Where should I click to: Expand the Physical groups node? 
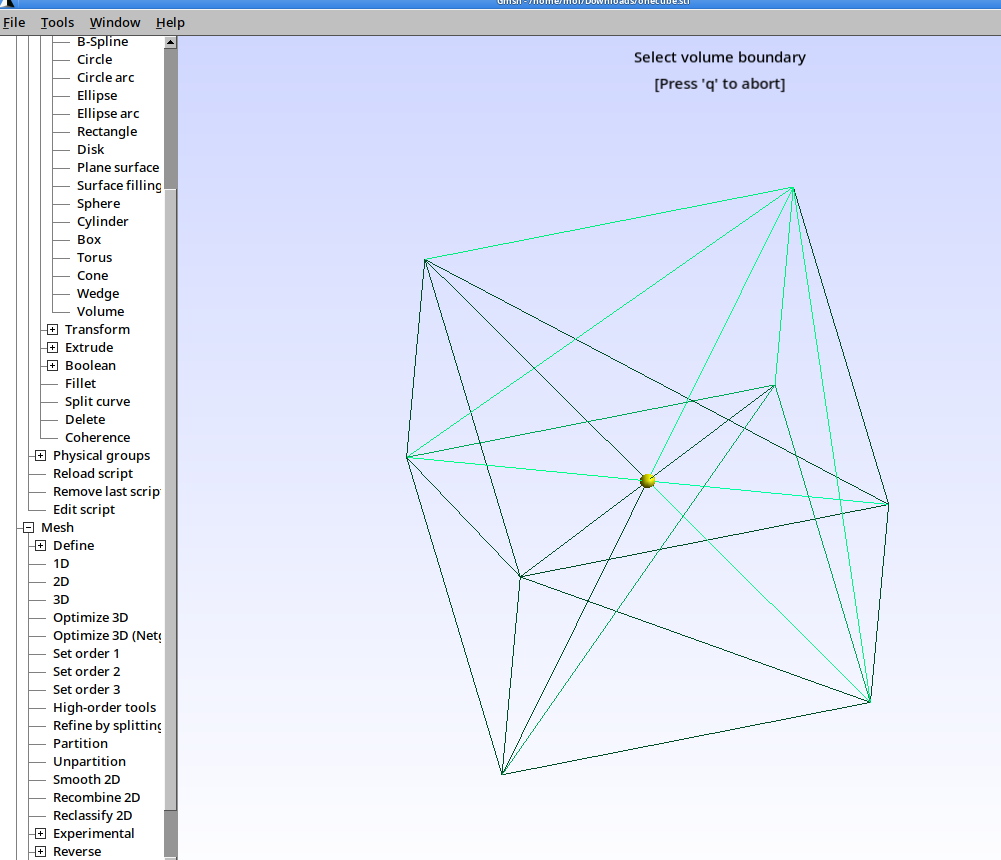click(x=40, y=455)
